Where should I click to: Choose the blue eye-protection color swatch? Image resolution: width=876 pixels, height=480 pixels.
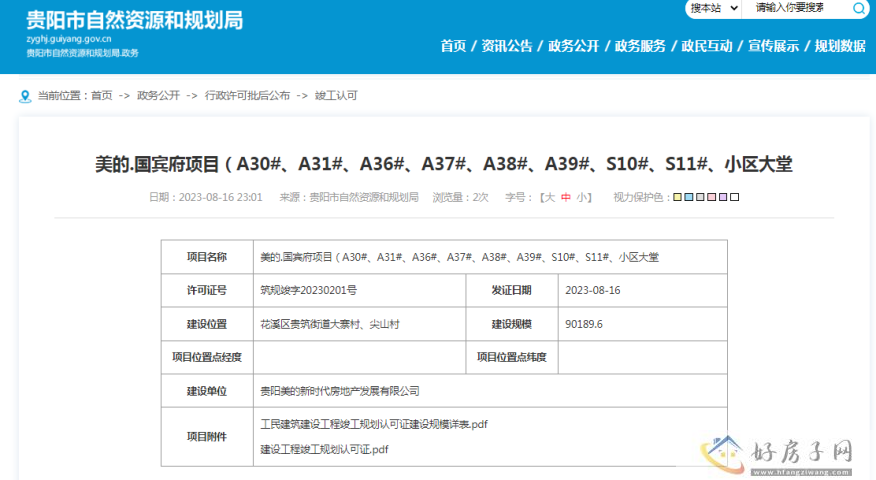(x=689, y=197)
